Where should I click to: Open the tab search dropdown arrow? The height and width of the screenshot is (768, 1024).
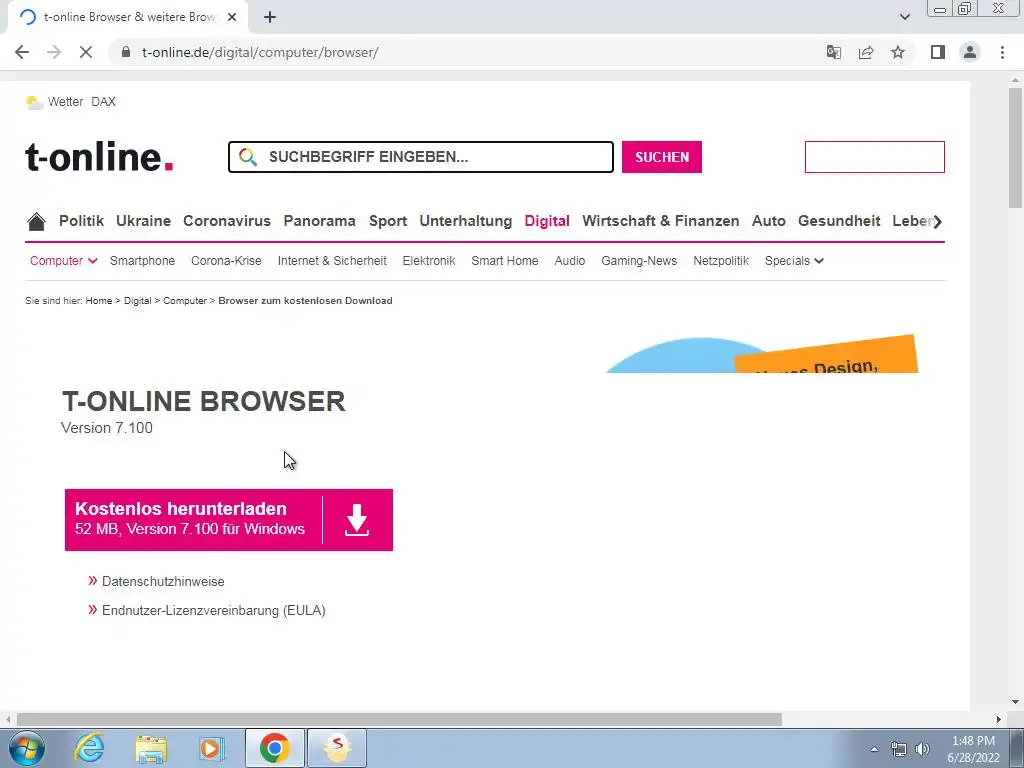point(904,17)
